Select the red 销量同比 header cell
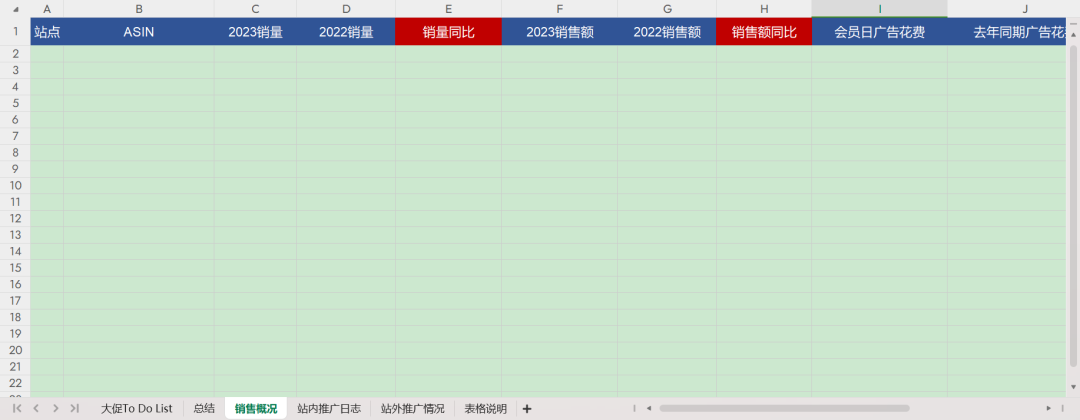This screenshot has height=420, width=1080. pyautogui.click(x=448, y=32)
